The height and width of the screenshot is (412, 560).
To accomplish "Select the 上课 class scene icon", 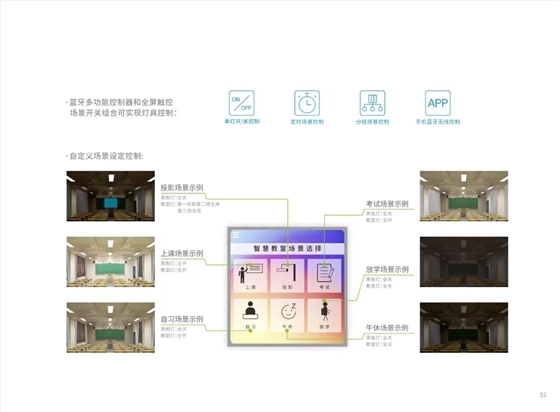I will [x=250, y=275].
